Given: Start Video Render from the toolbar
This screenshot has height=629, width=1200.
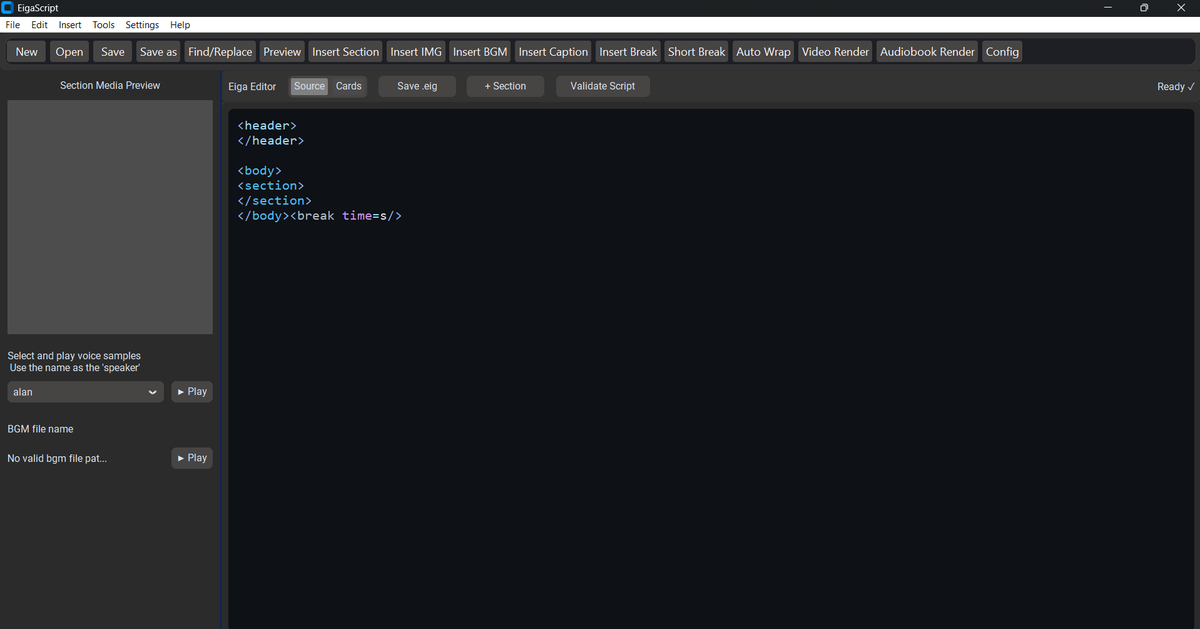Looking at the screenshot, I should click(x=835, y=52).
